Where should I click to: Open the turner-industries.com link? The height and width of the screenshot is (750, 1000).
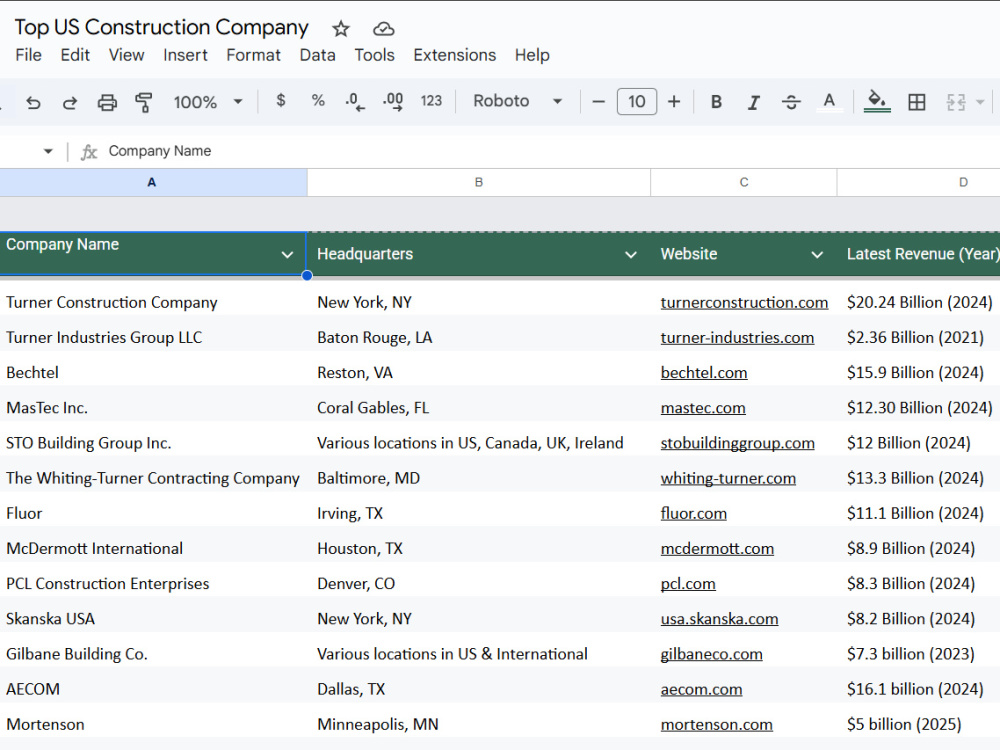(x=737, y=337)
